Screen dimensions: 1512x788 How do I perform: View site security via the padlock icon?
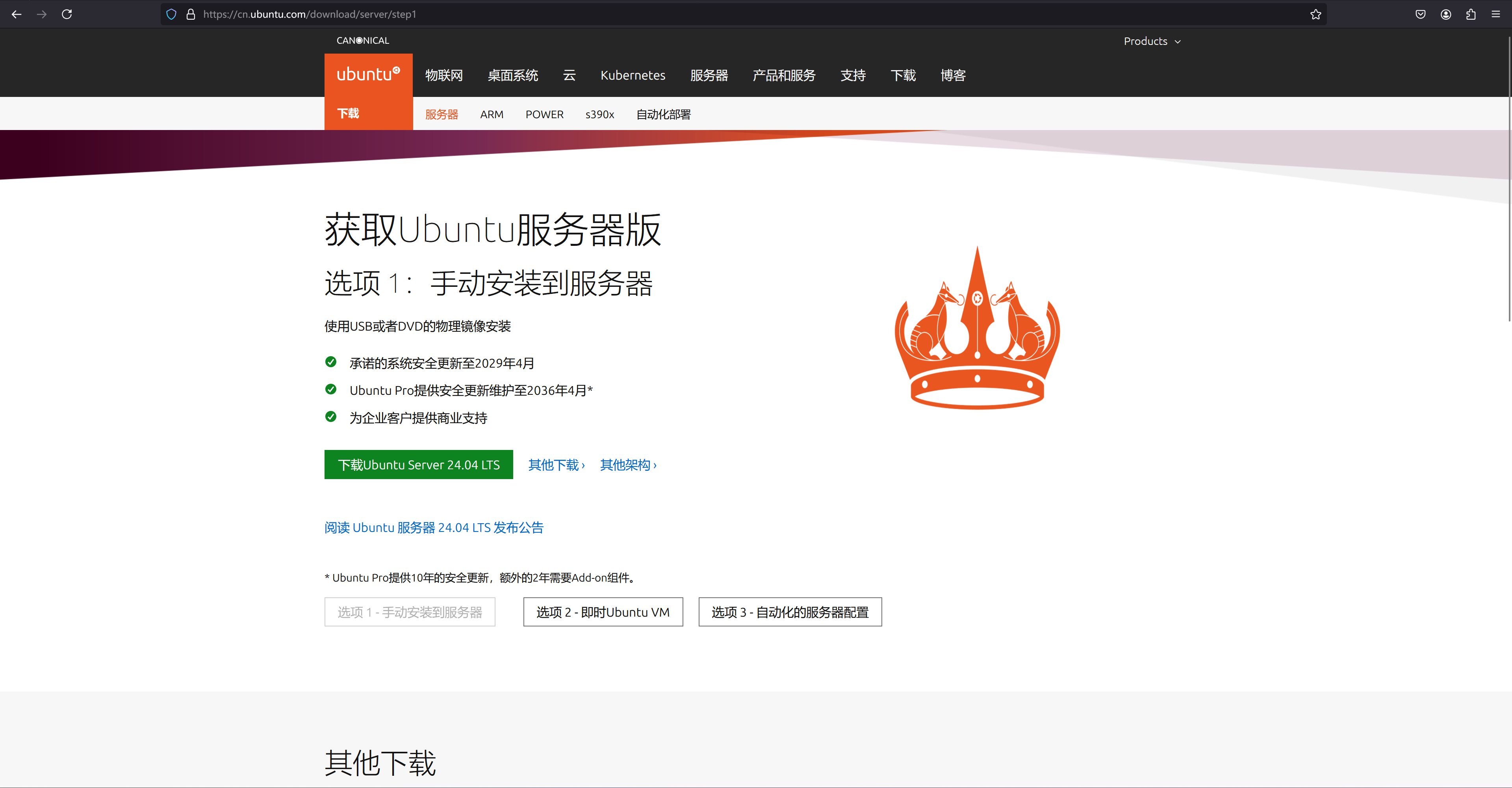[191, 14]
